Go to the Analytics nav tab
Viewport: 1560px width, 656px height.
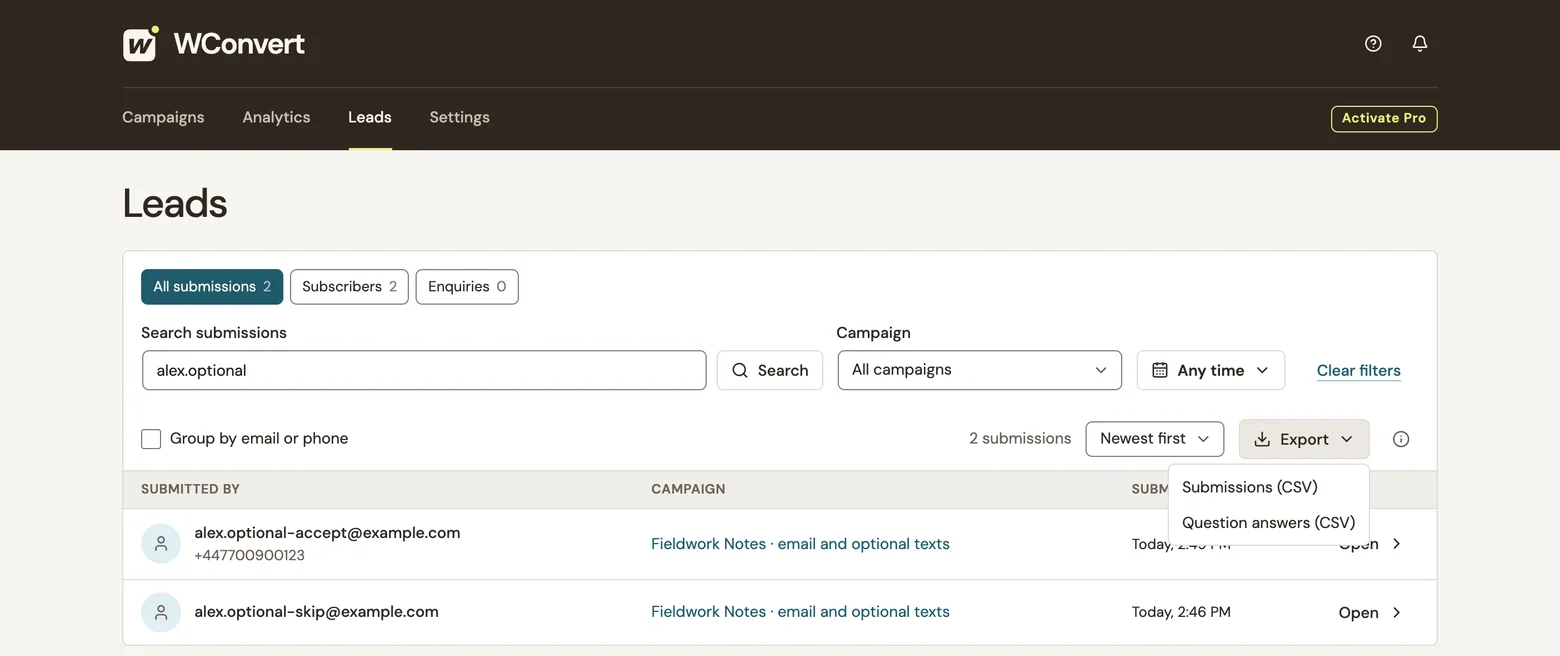click(276, 117)
